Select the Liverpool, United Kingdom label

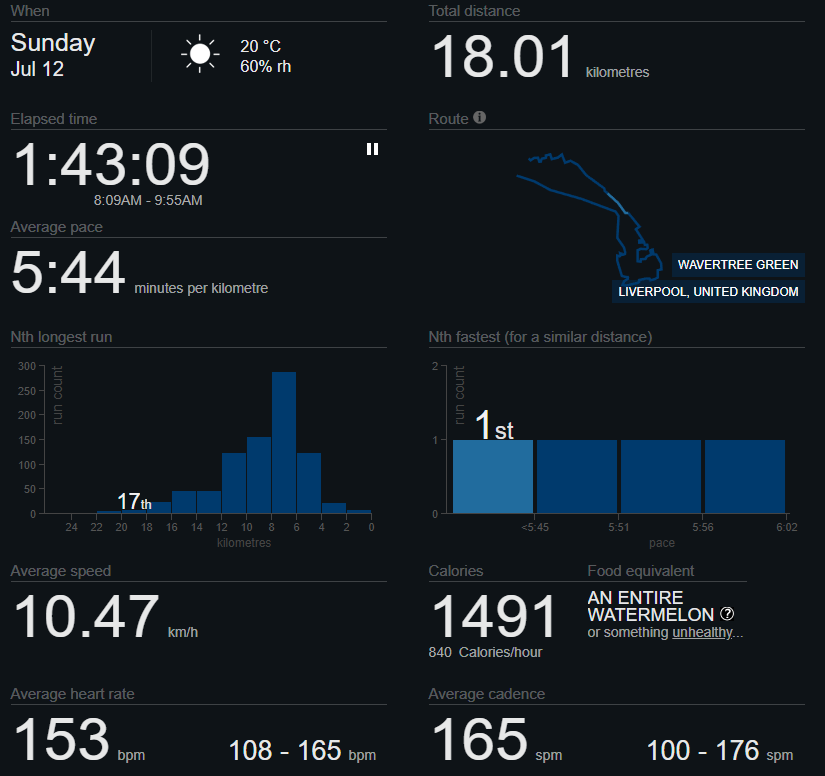[708, 291]
